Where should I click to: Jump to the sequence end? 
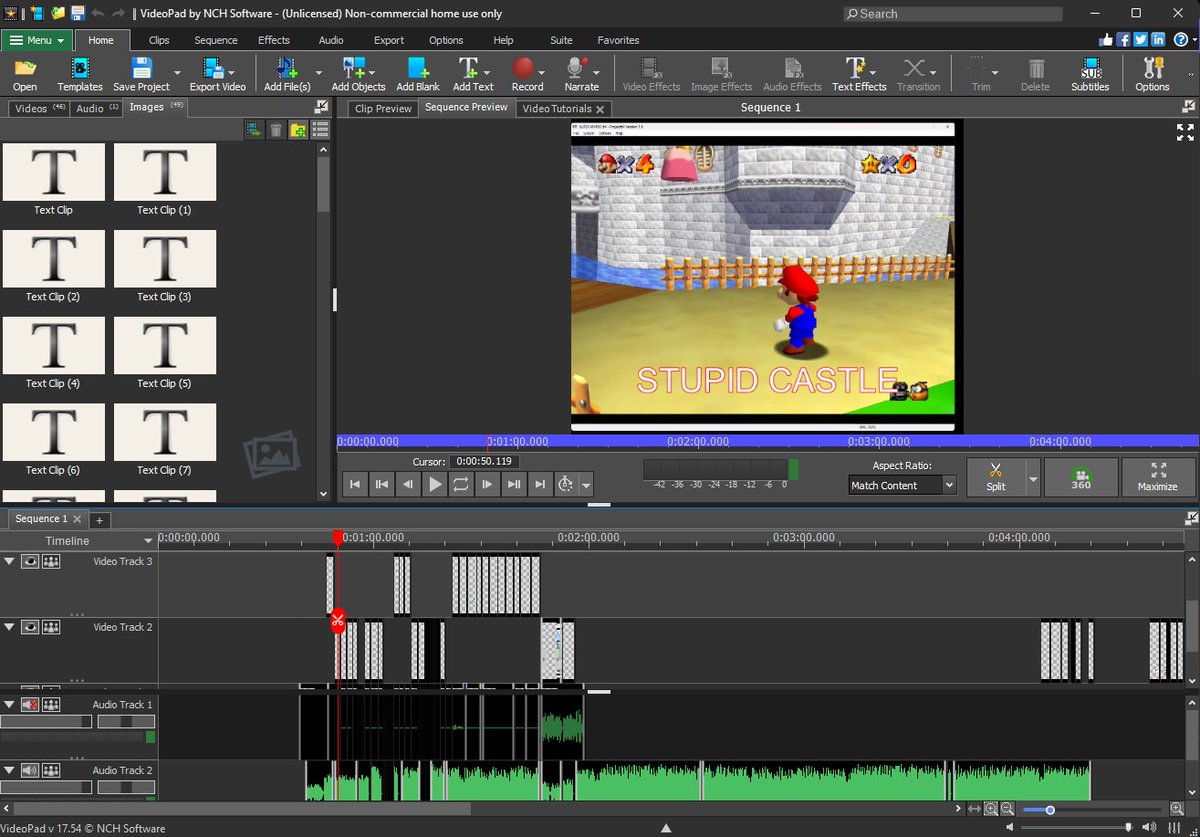pyautogui.click(x=539, y=484)
